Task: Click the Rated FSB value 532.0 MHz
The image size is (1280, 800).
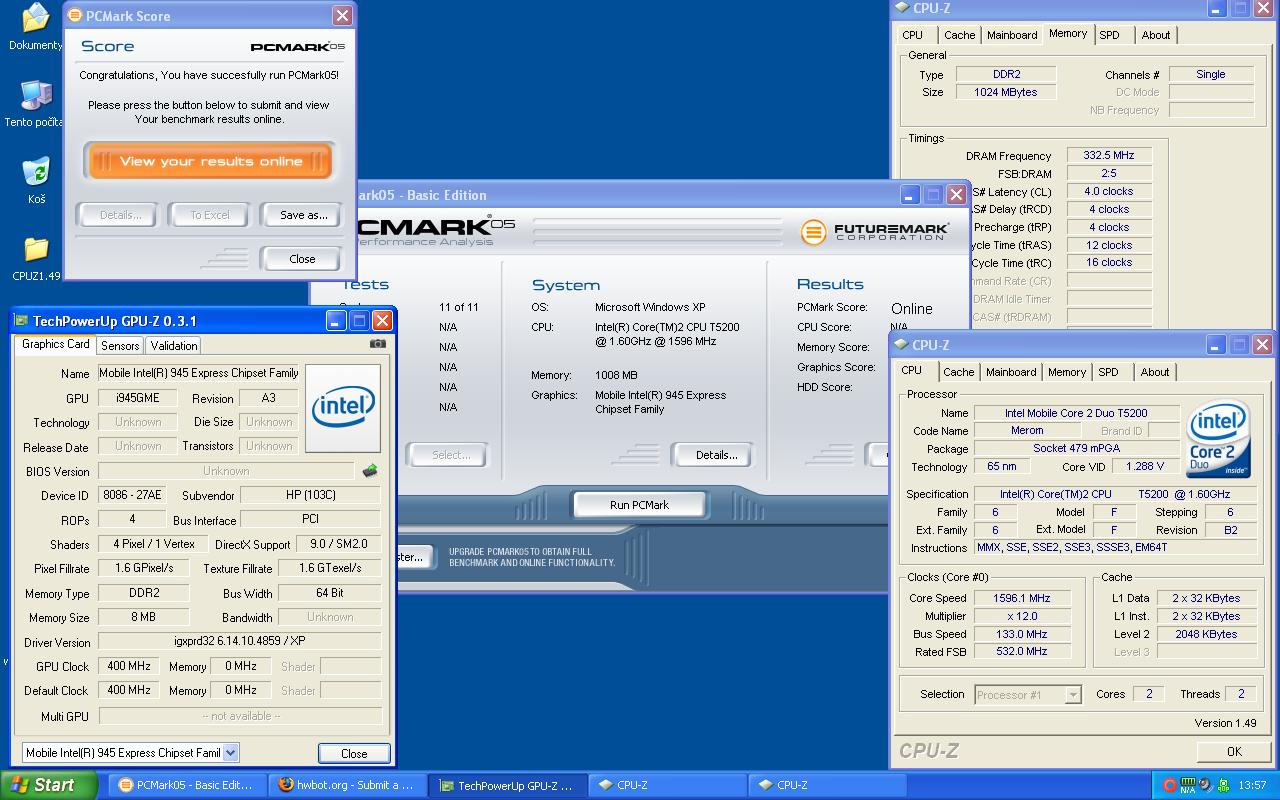Action: tap(1021, 651)
